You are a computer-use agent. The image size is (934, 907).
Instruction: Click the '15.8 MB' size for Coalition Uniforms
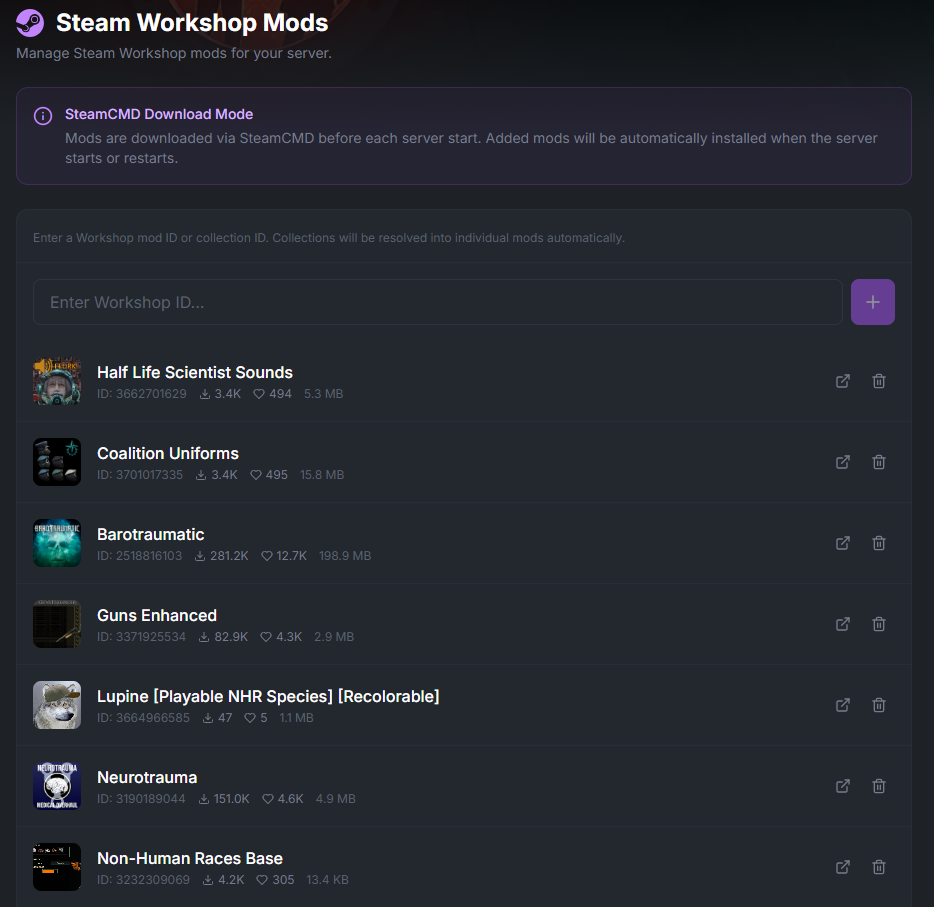click(x=322, y=475)
